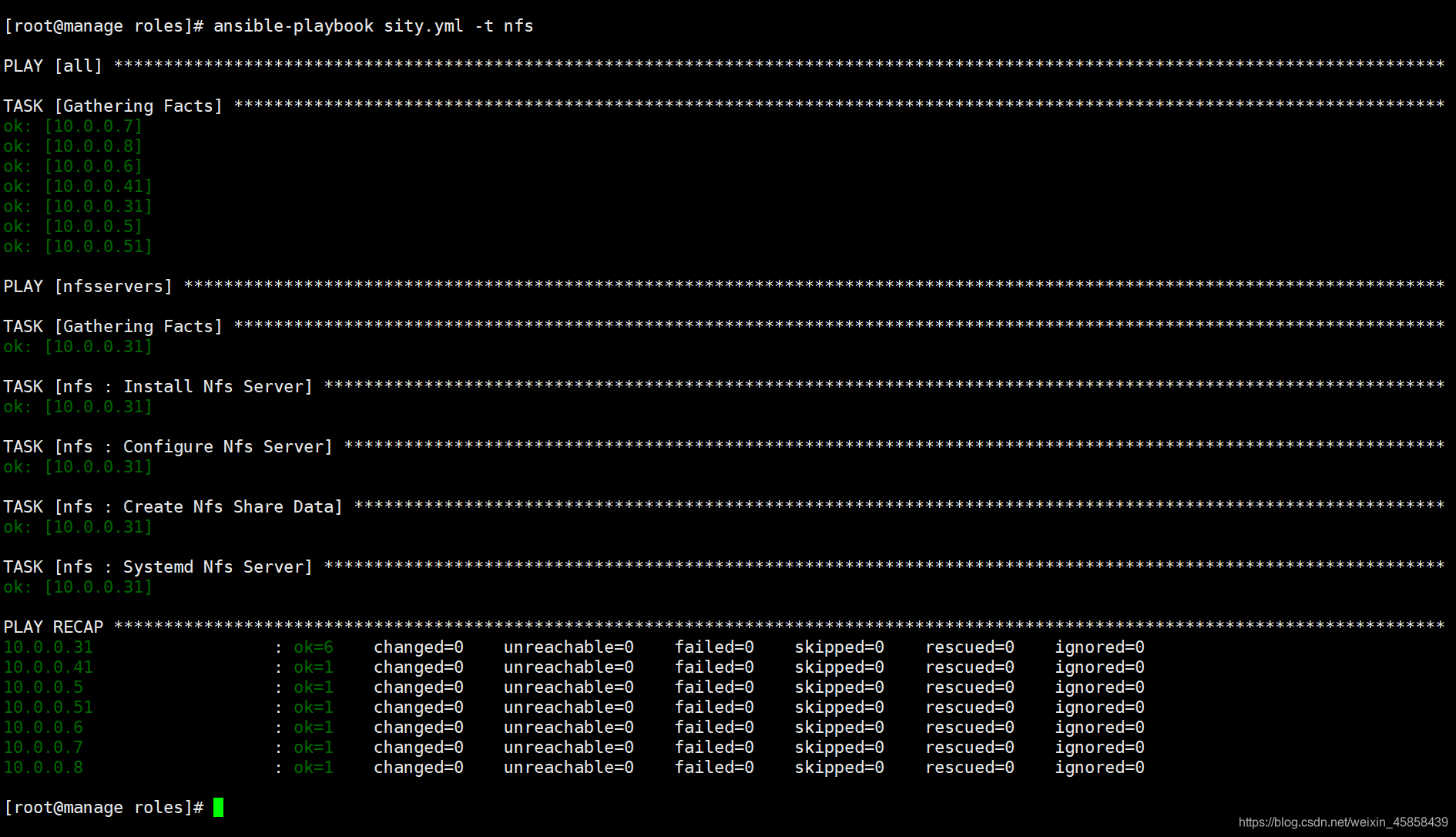Click 'unreachable=0' in the 10.0.0.41 row
The width and height of the screenshot is (1456, 837).
[x=569, y=667]
